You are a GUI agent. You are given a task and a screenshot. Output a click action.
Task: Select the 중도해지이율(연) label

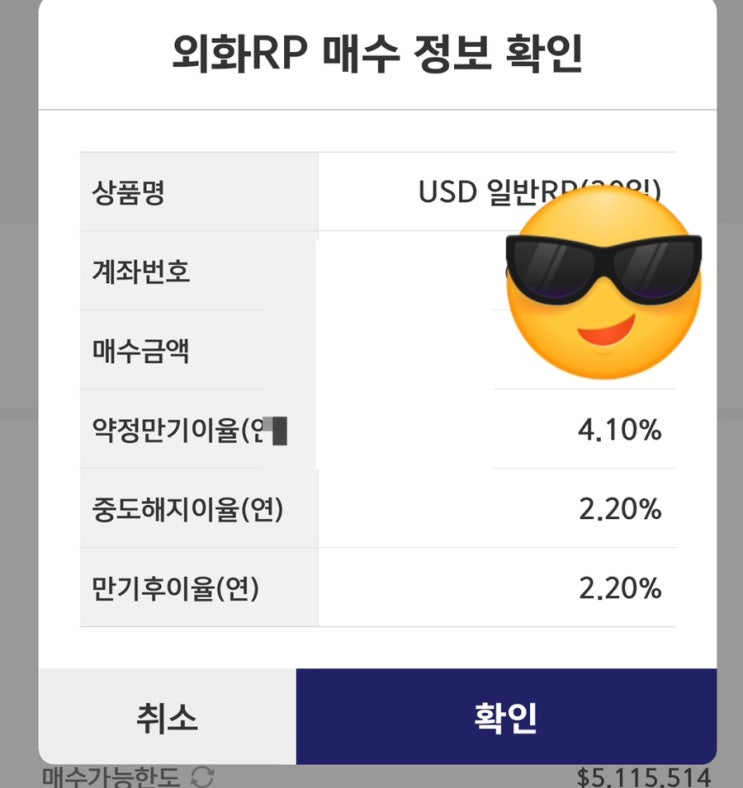(x=187, y=510)
